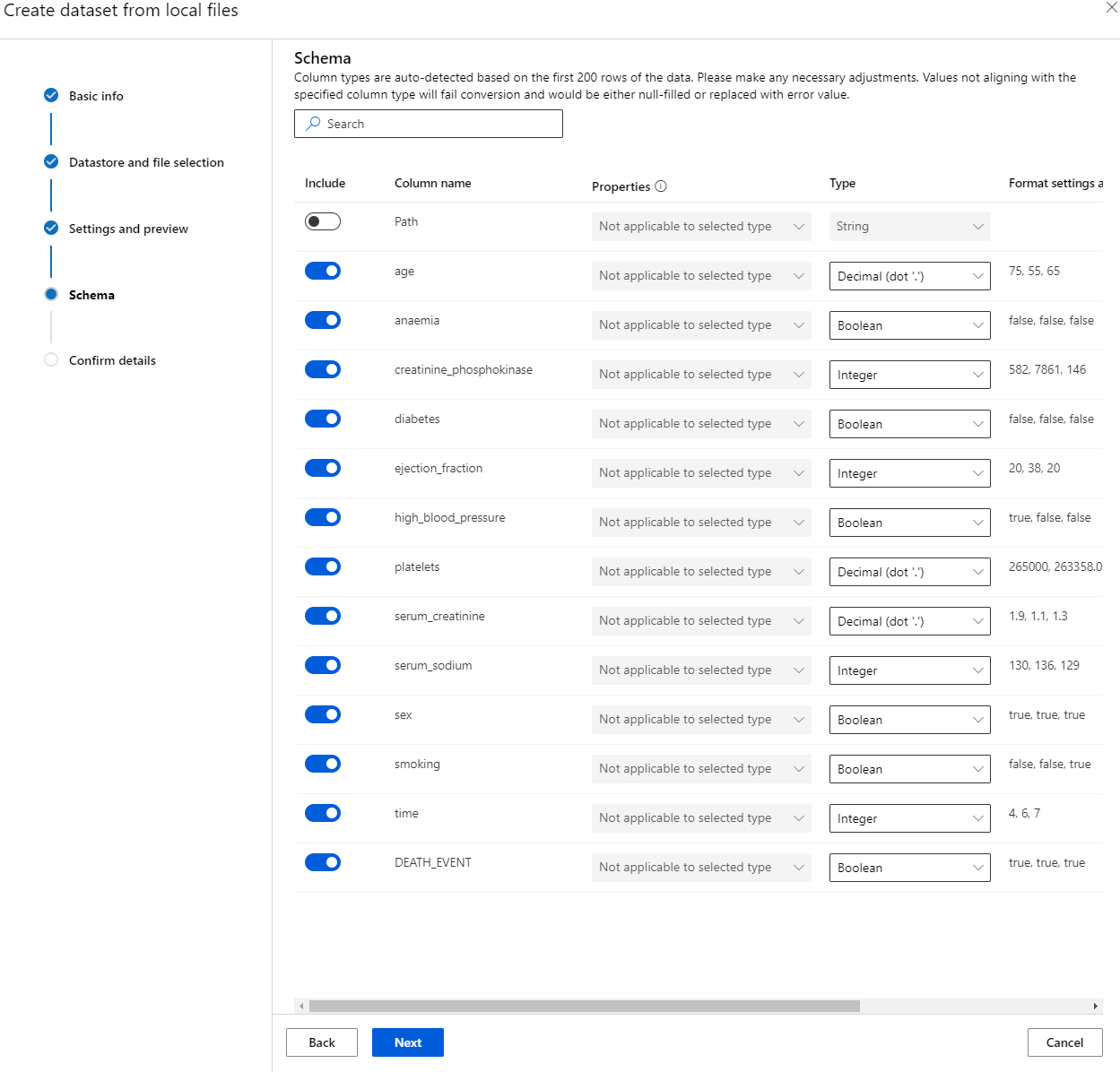This screenshot has height=1072, width=1120.
Task: Click the horizontal scrollbar left arrow
Action: click(301, 1006)
